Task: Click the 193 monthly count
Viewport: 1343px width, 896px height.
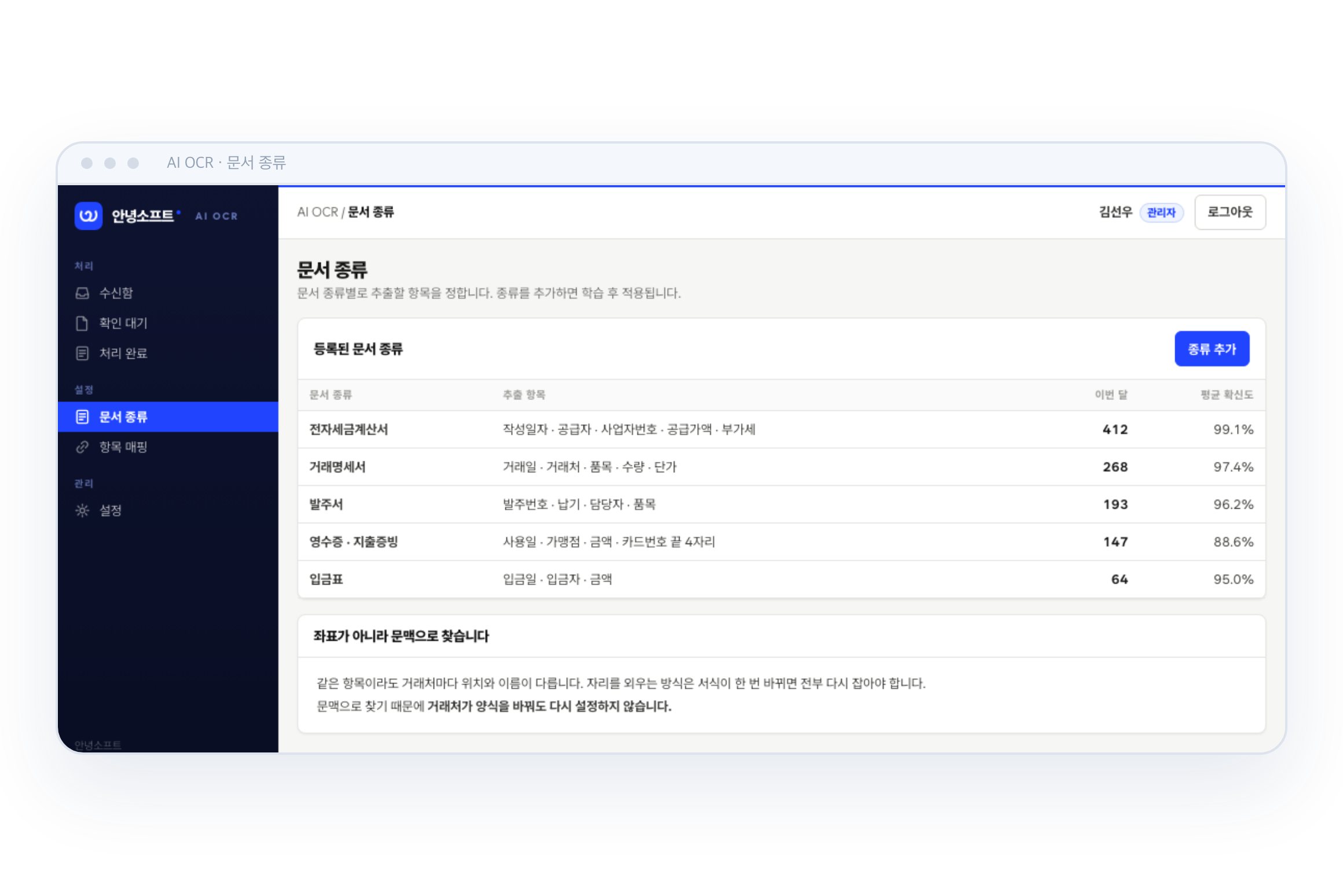Action: (1116, 504)
